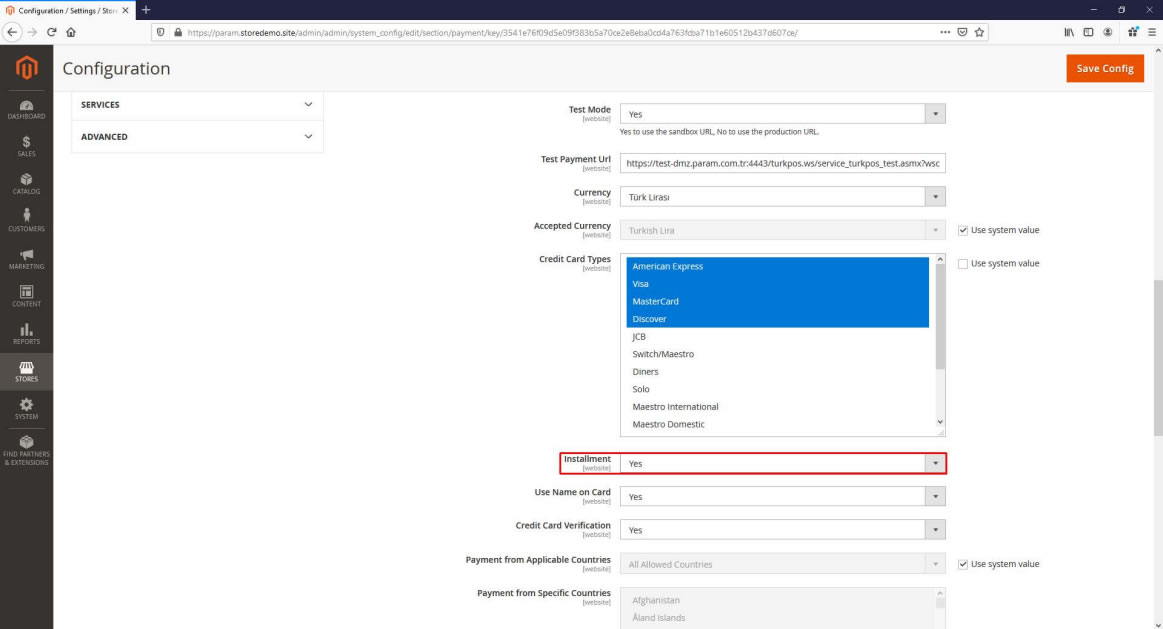Click the Magento logo icon
Viewport: 1163px width, 629px height.
coord(26,67)
